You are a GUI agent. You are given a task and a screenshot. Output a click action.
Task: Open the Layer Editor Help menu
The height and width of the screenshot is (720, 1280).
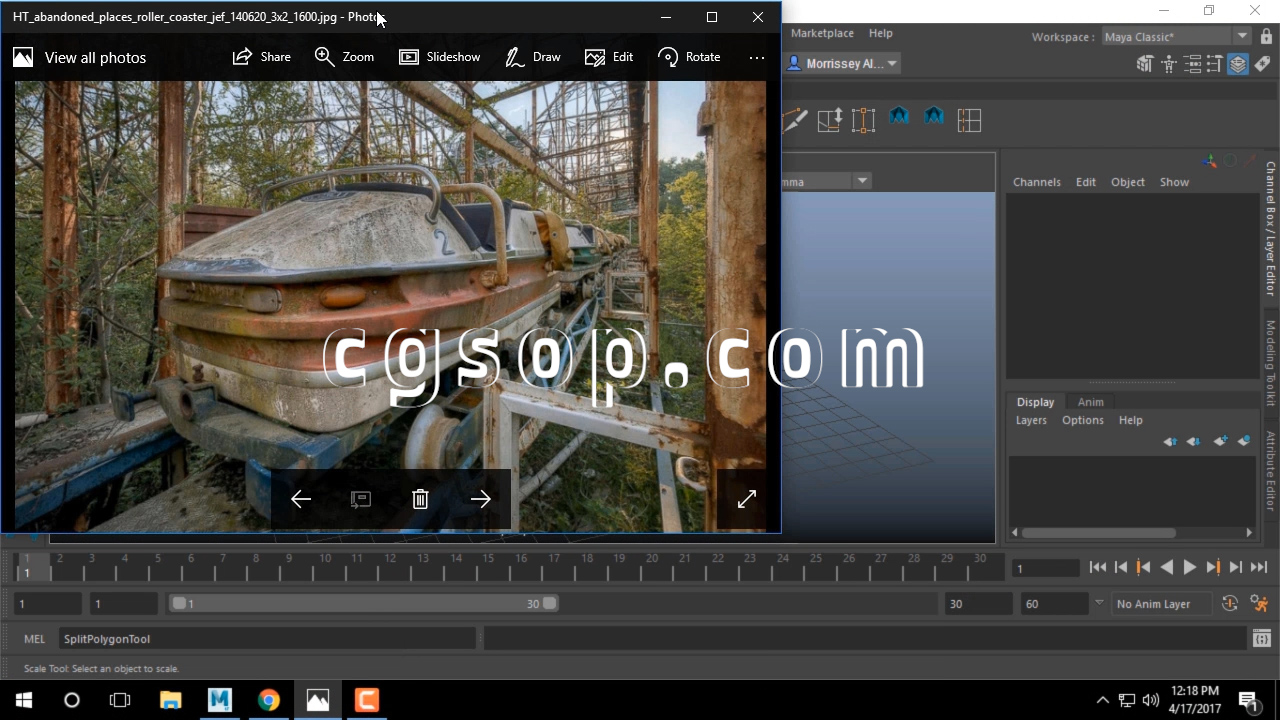tap(1131, 420)
